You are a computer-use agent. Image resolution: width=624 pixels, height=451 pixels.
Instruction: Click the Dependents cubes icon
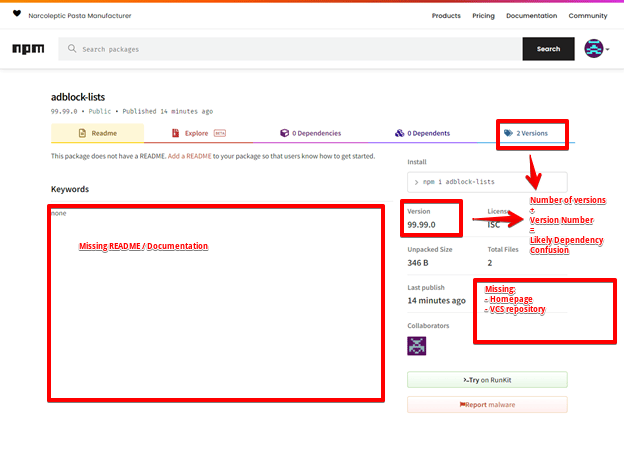399,133
